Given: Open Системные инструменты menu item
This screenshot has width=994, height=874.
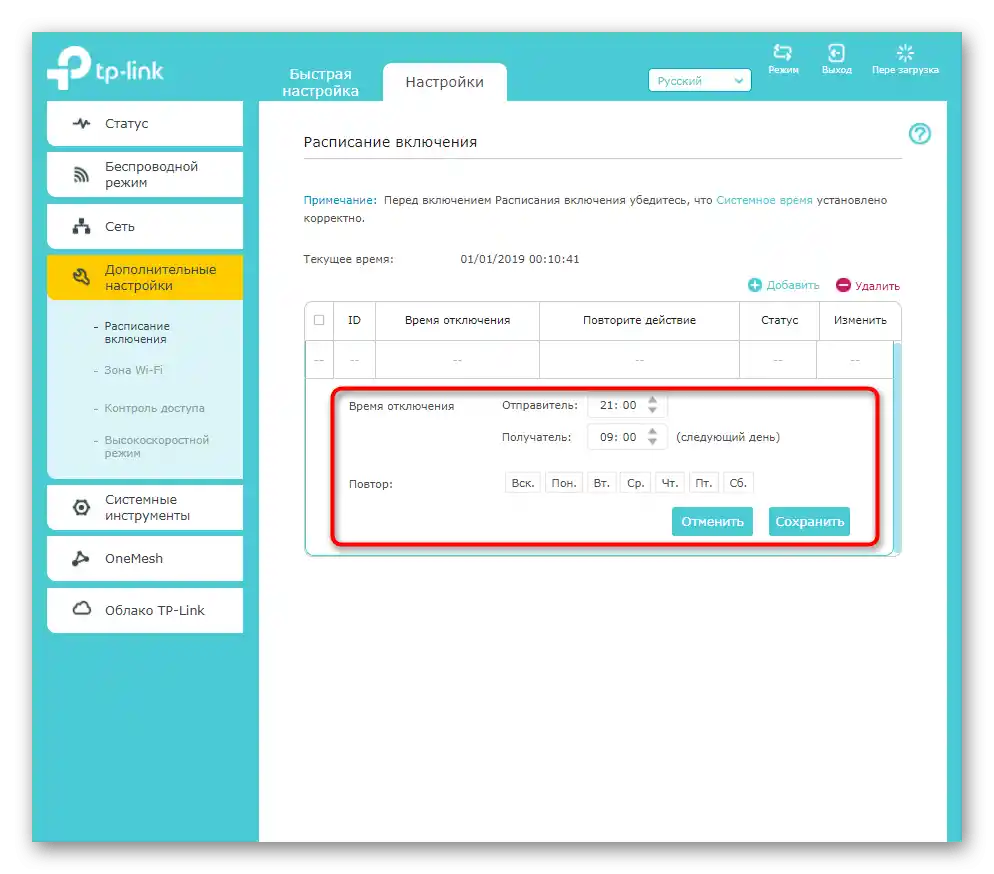Looking at the screenshot, I should [x=145, y=507].
